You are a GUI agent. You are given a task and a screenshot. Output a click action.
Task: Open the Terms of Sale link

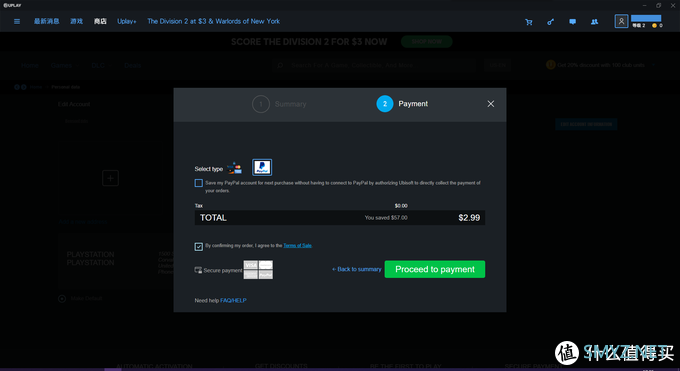(x=297, y=246)
